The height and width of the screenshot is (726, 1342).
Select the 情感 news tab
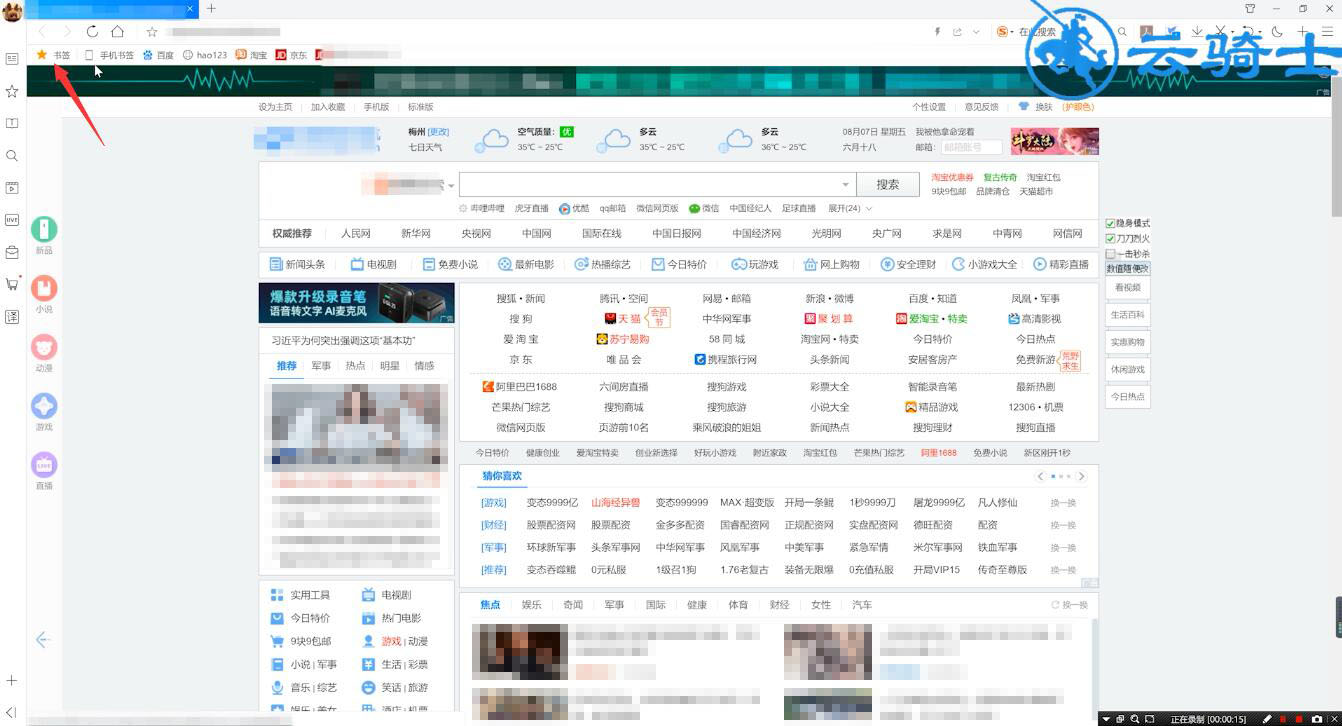tap(424, 366)
